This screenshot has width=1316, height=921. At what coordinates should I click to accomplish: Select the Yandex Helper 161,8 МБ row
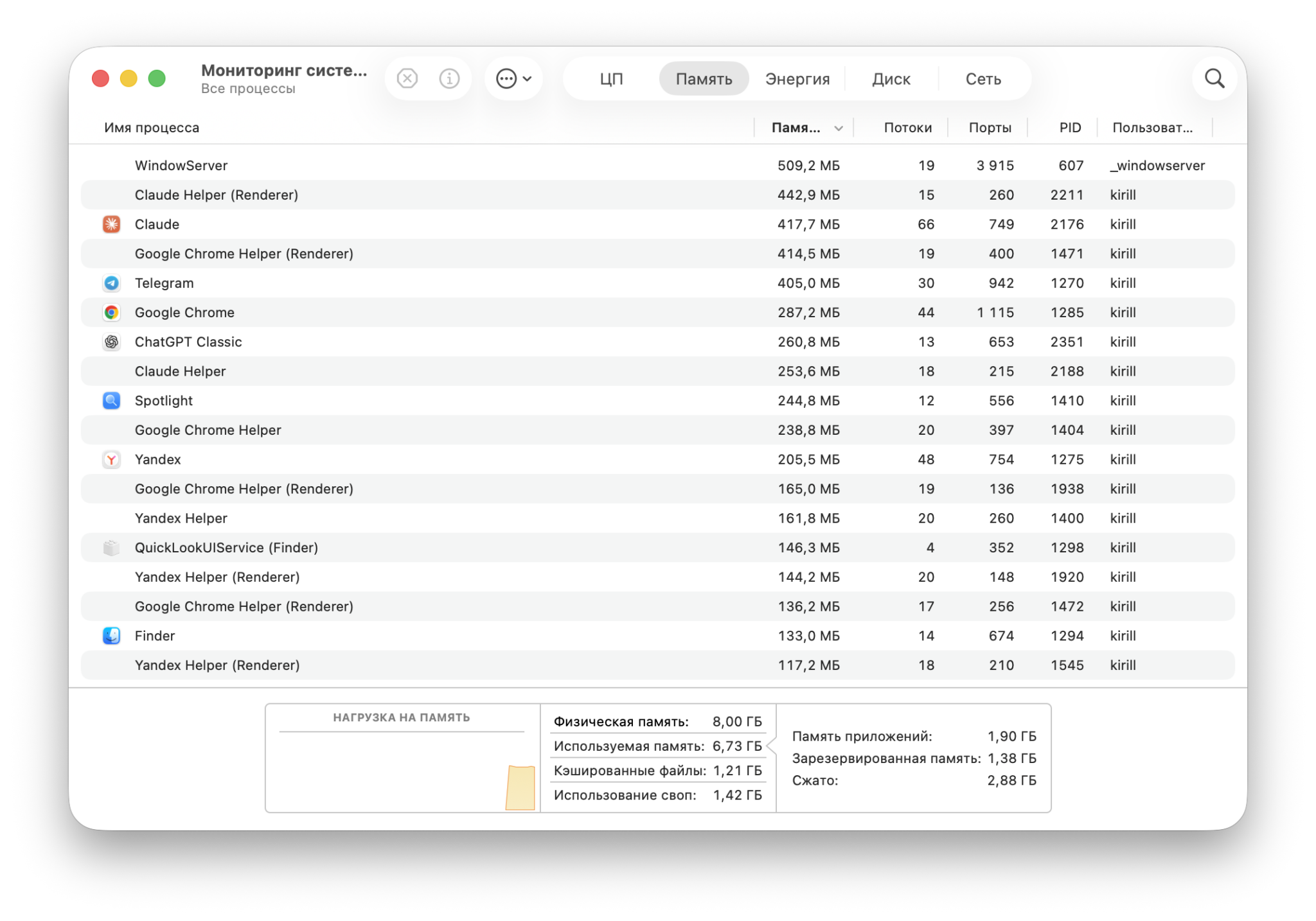tap(657, 518)
